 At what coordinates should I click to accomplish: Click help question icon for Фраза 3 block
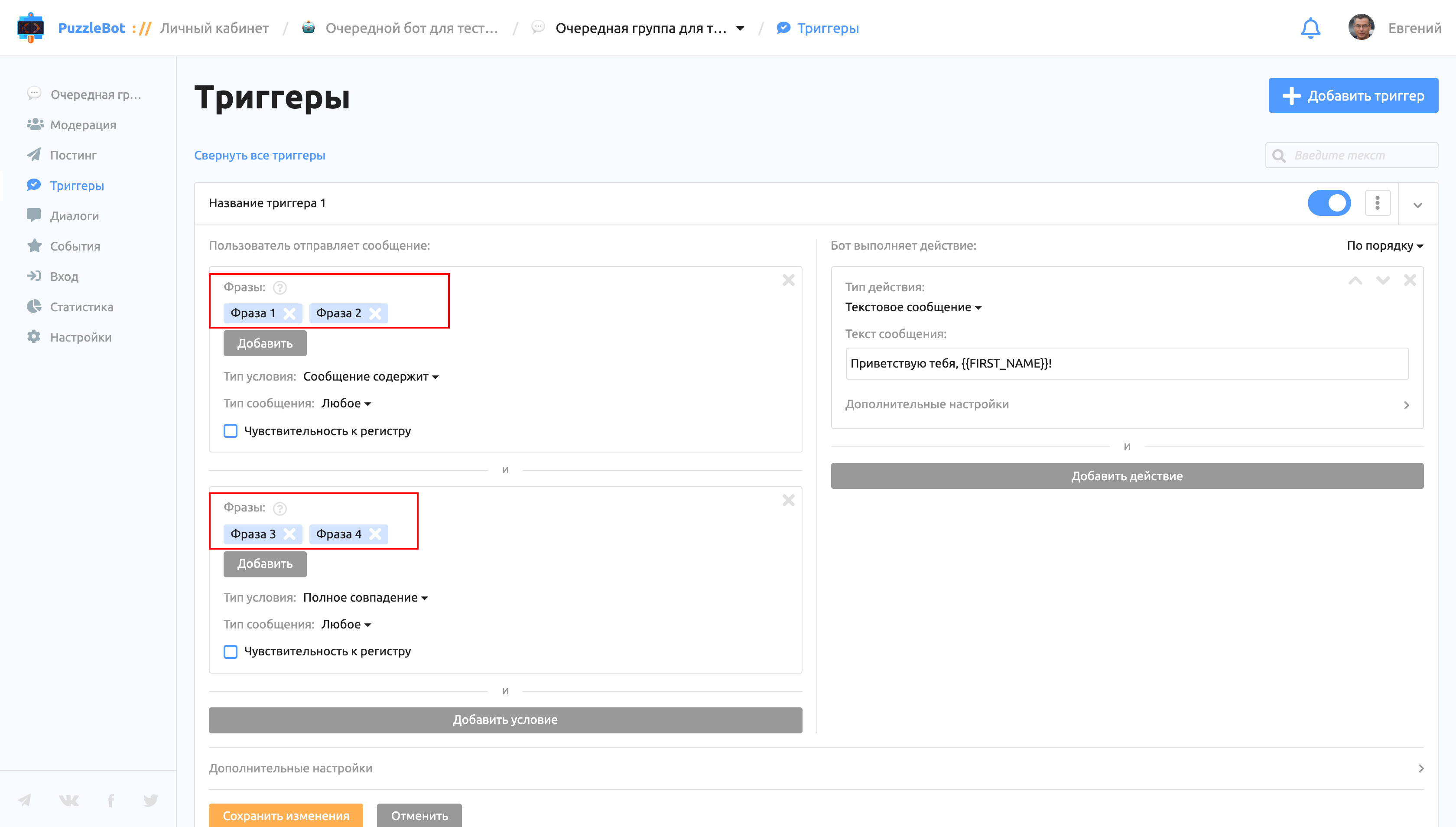click(x=279, y=508)
